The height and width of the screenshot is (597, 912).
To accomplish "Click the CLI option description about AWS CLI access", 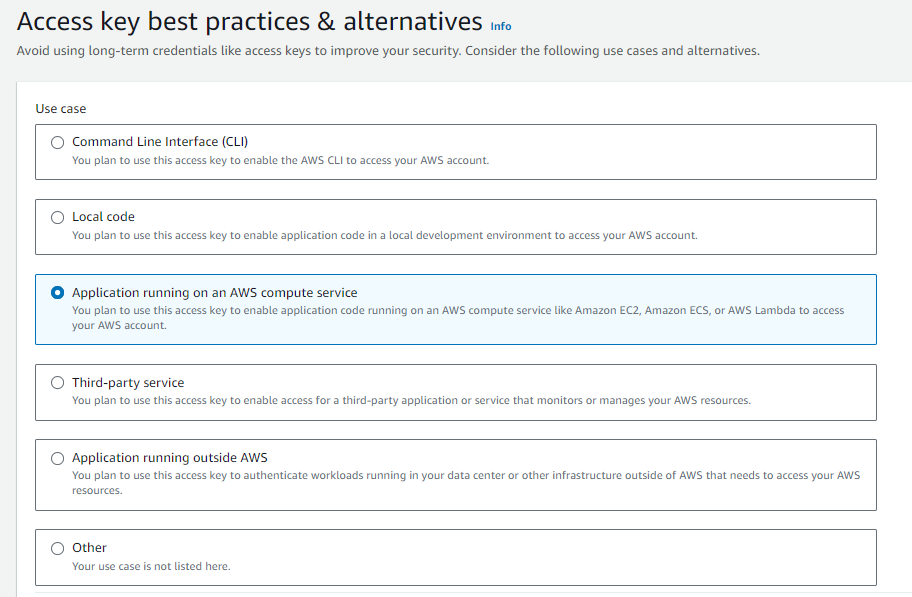I will coord(280,160).
